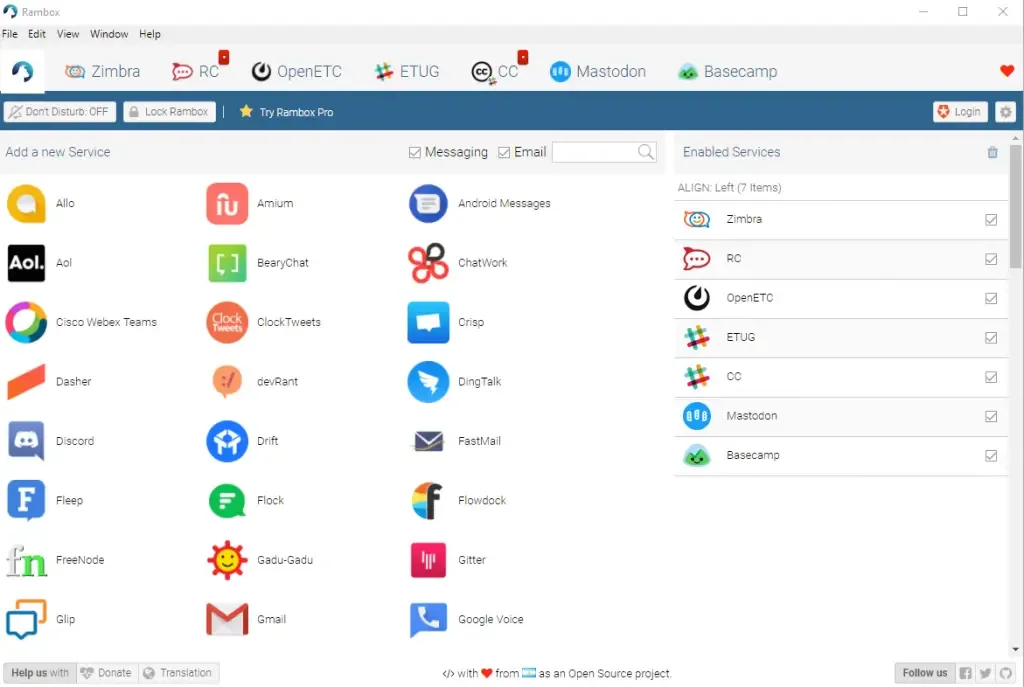Click the Allo service icon
The width and height of the screenshot is (1024, 687).
click(26, 204)
